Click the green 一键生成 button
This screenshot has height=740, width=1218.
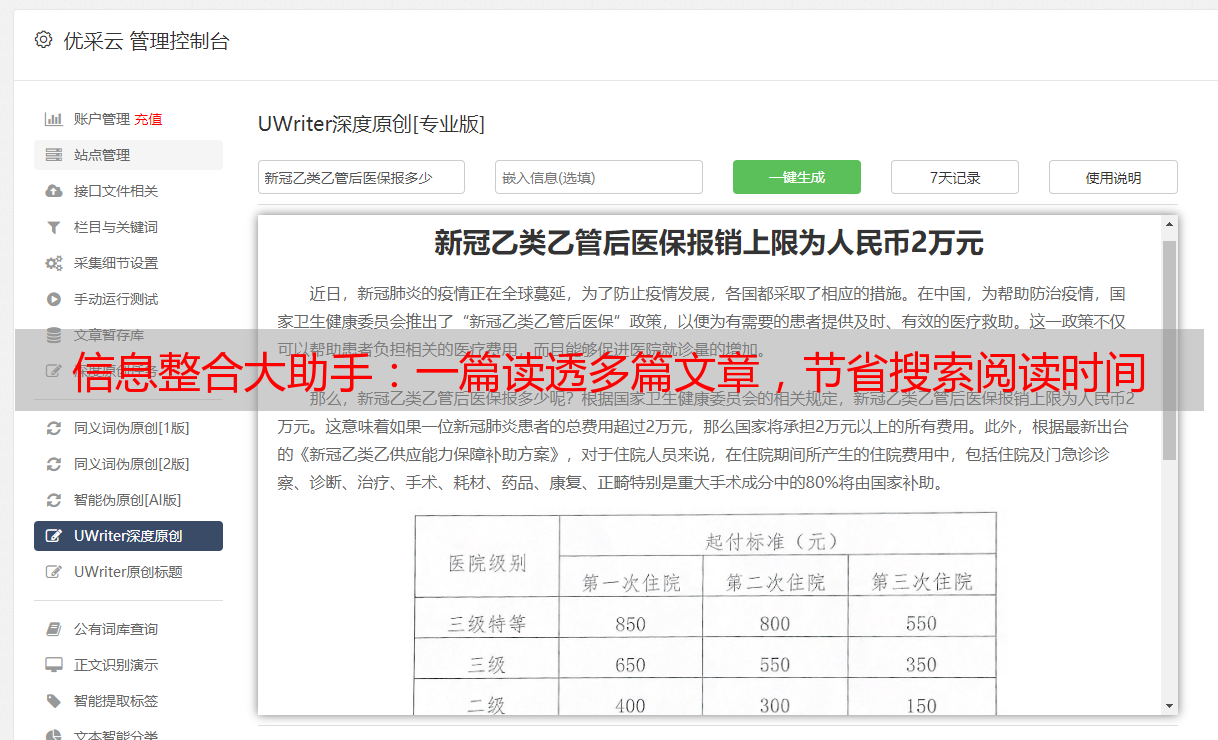coord(797,177)
